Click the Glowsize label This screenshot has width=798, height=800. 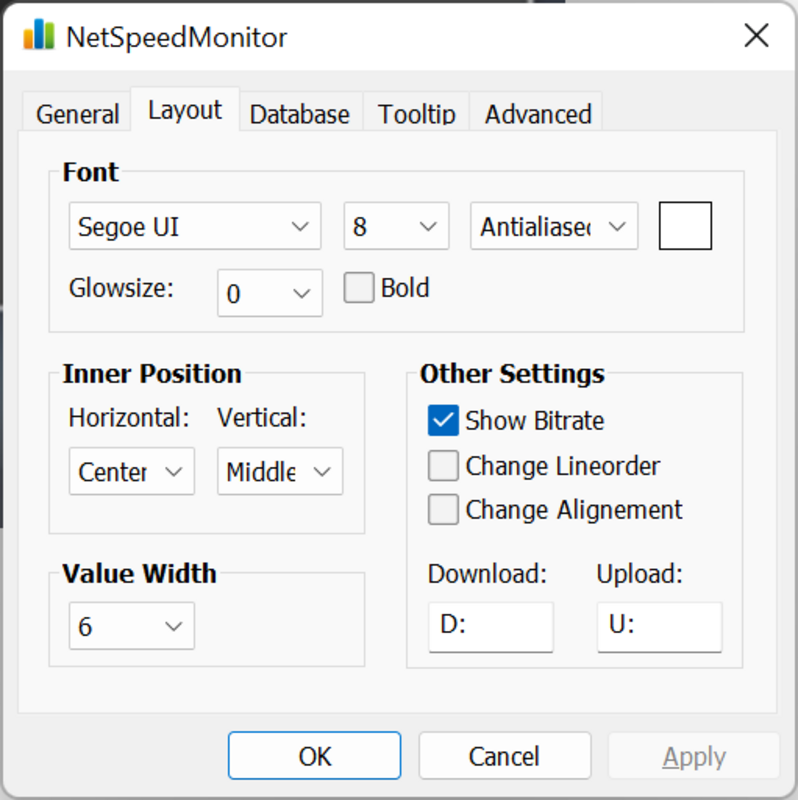point(121,288)
